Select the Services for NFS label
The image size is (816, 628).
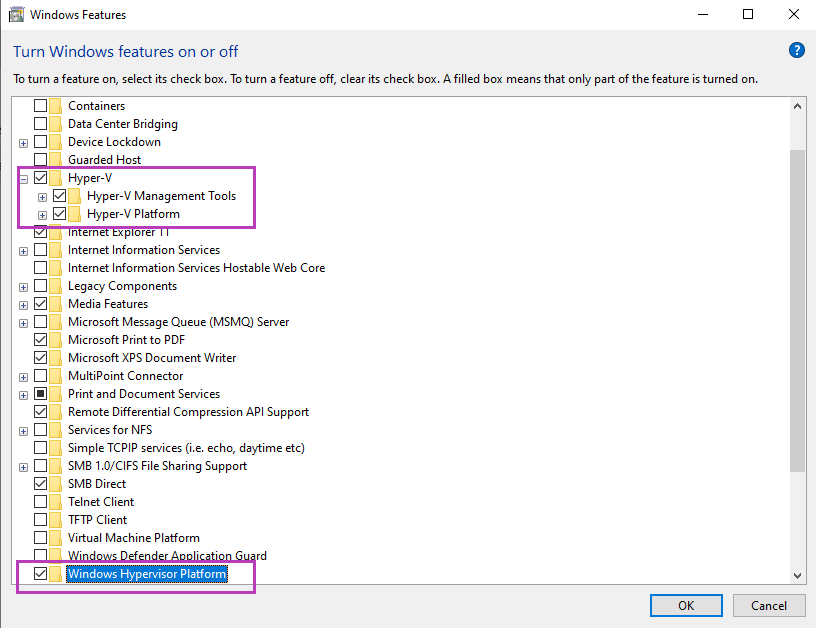click(x=110, y=430)
